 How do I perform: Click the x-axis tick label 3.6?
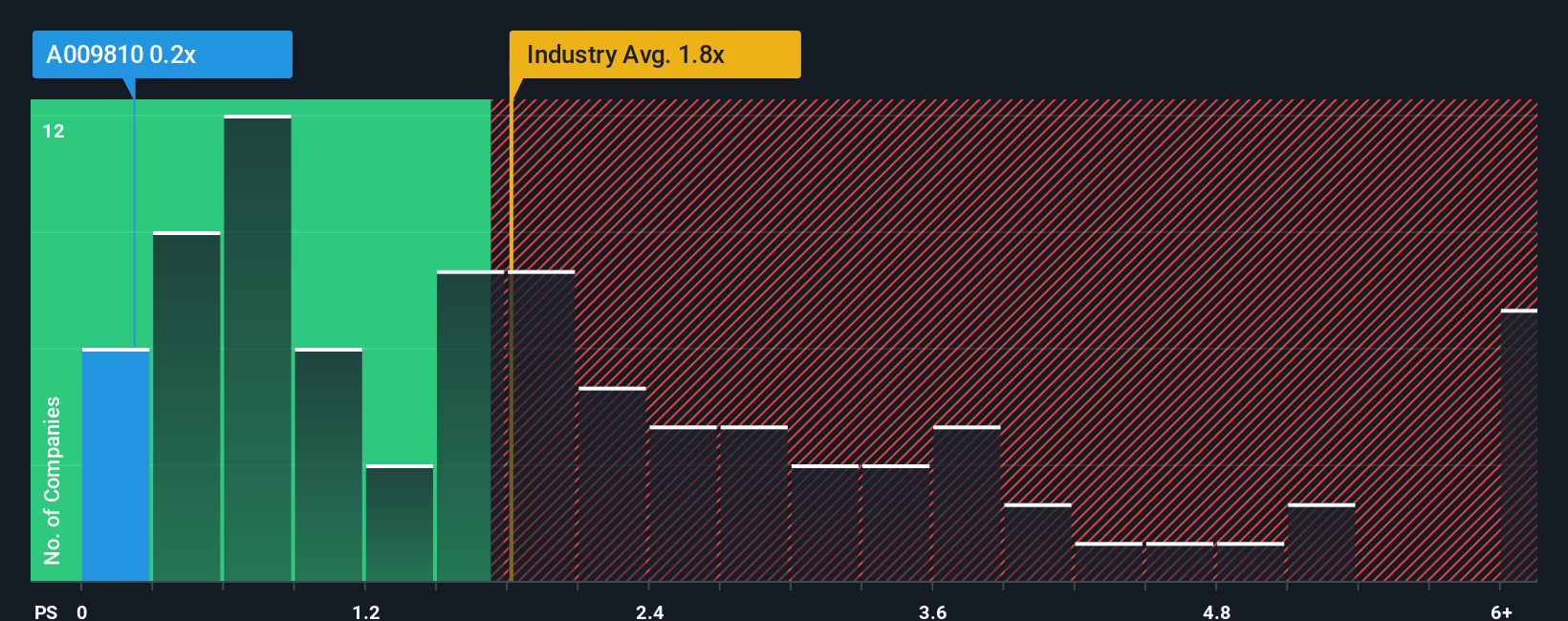pyautogui.click(x=933, y=611)
